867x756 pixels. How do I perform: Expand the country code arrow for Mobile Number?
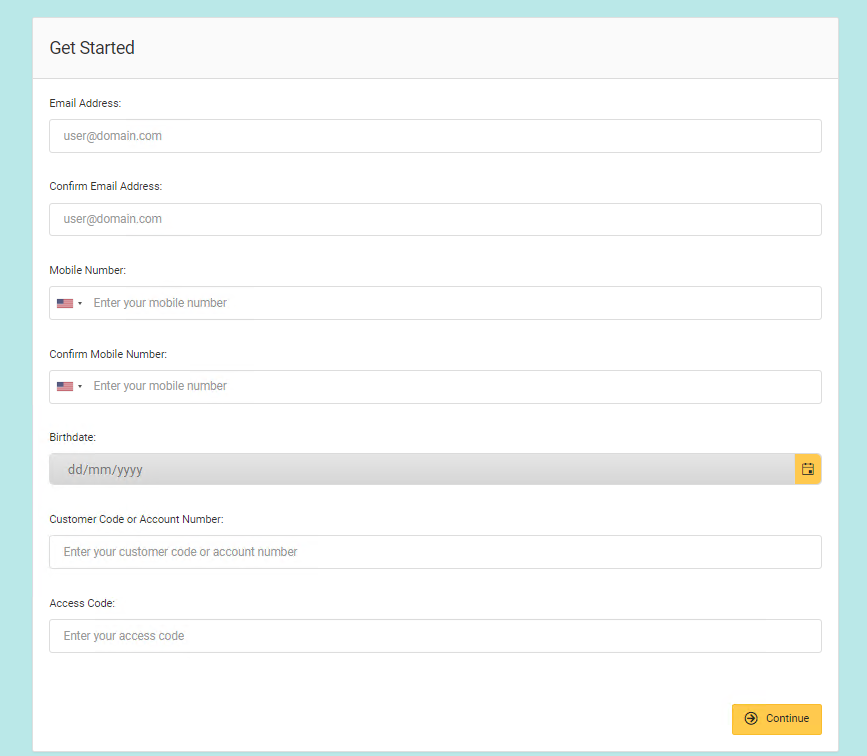click(x=80, y=303)
